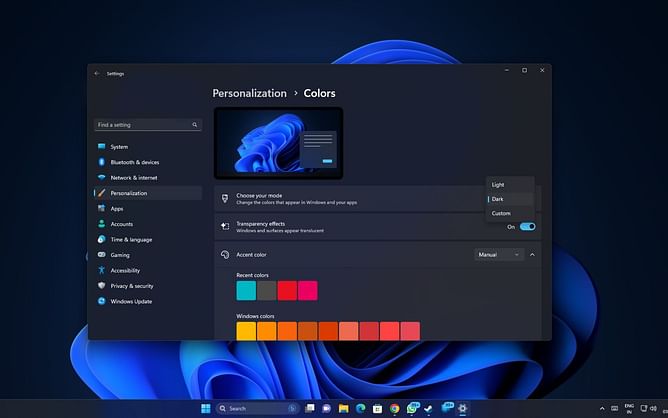Show hidden system tray icons

602,409
